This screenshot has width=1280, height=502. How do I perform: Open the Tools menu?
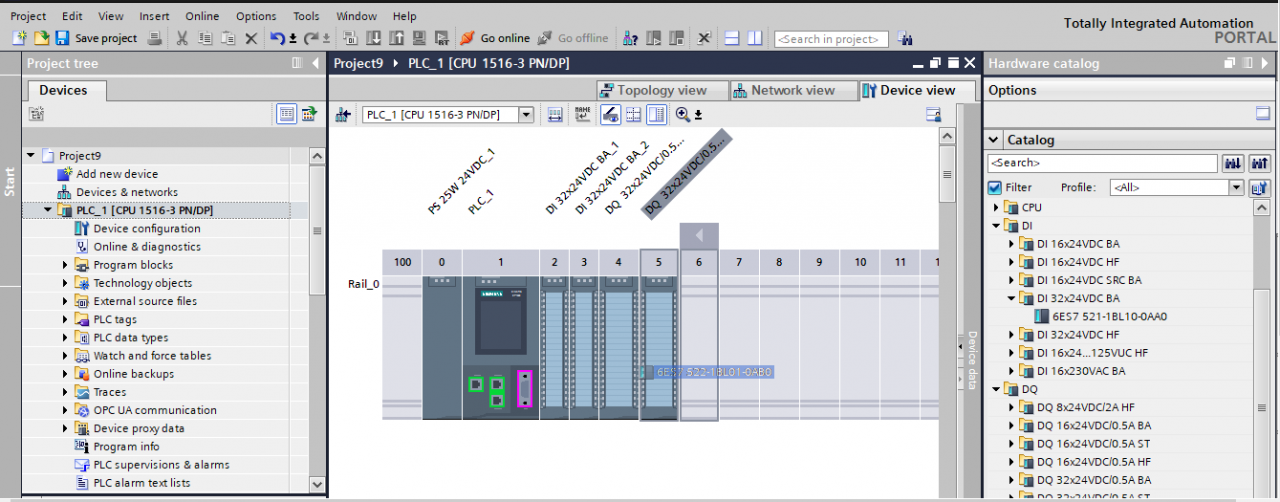click(306, 16)
